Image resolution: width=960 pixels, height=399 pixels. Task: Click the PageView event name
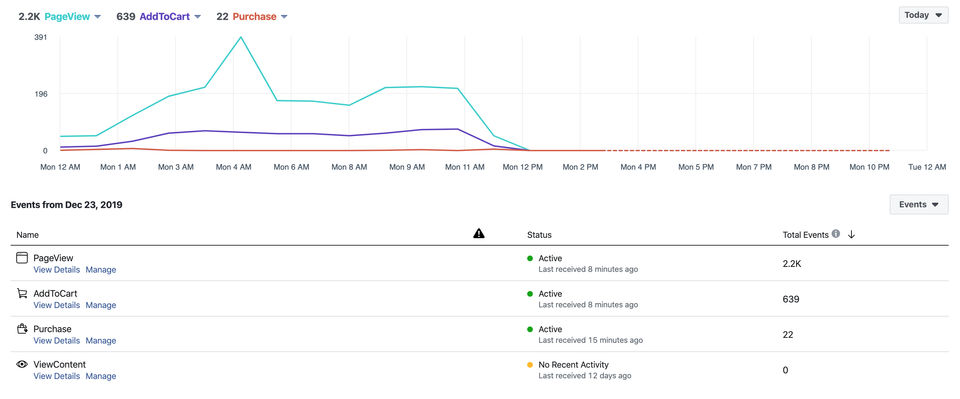tap(53, 258)
